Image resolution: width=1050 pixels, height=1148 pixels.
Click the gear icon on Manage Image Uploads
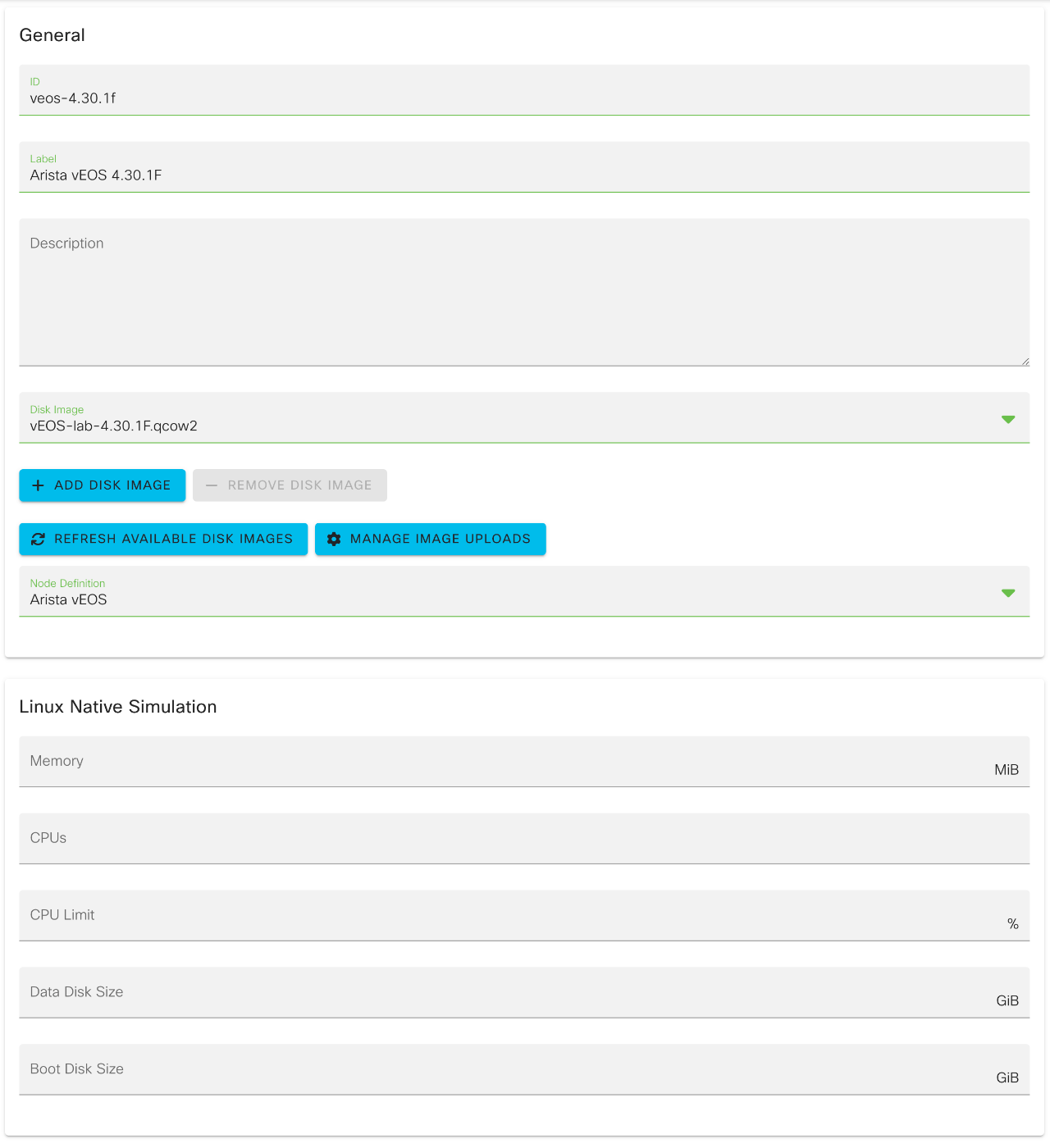pos(334,540)
